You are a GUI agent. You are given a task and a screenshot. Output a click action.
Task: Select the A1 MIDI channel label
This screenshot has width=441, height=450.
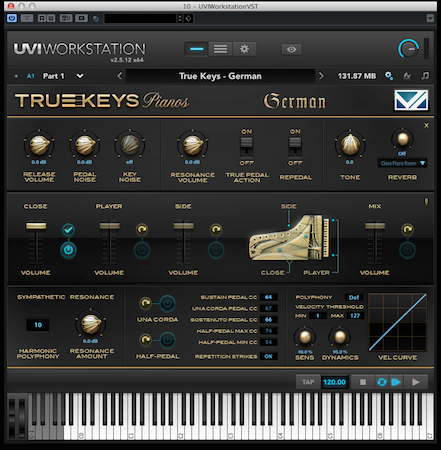[x=31, y=76]
